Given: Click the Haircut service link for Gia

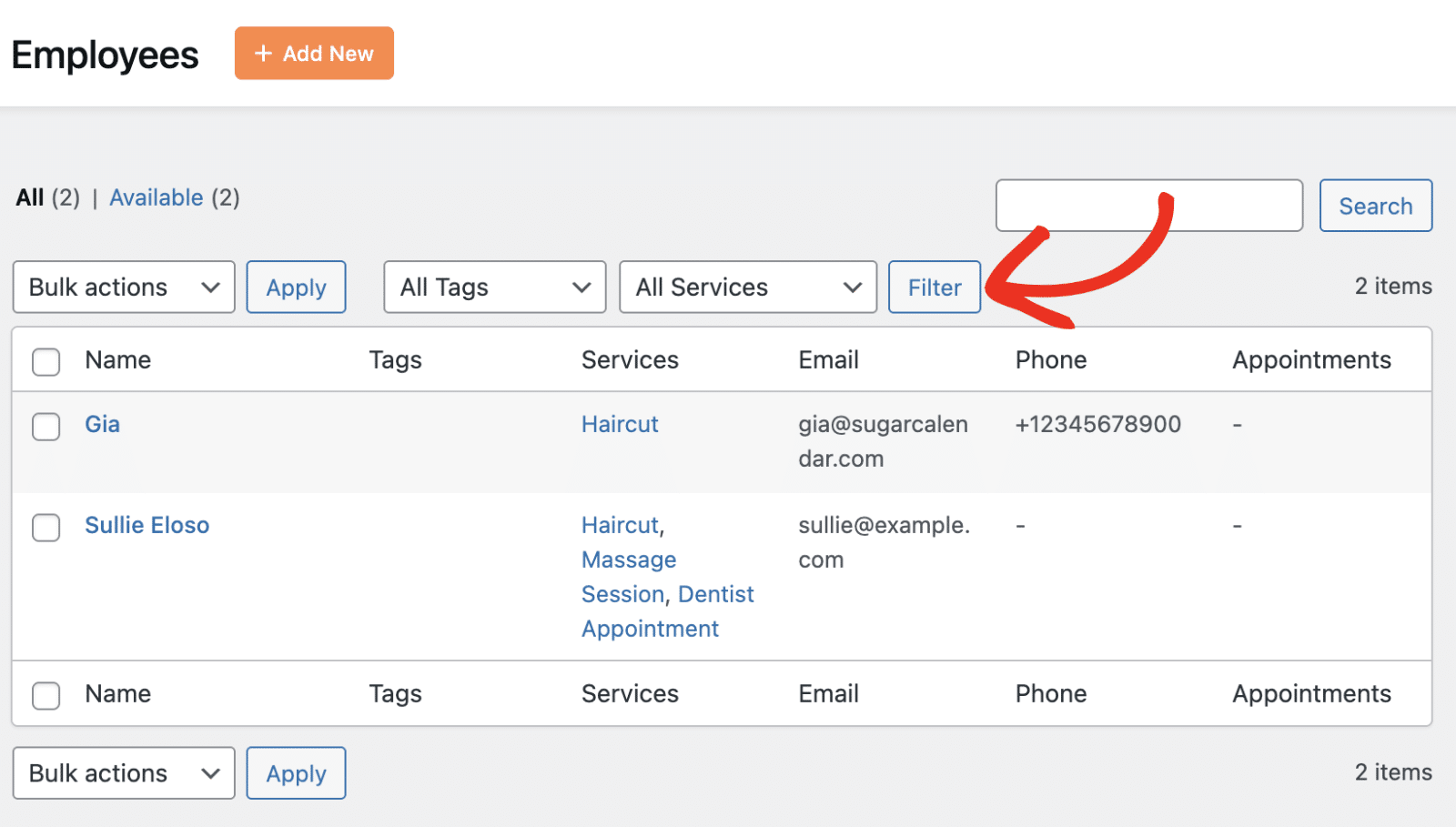Looking at the screenshot, I should (620, 424).
